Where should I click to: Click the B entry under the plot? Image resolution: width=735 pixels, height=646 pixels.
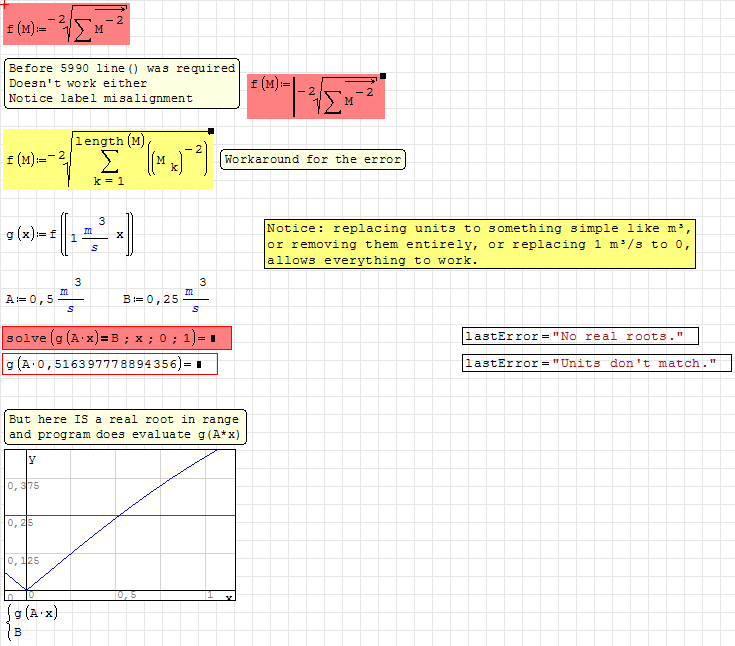(x=18, y=631)
